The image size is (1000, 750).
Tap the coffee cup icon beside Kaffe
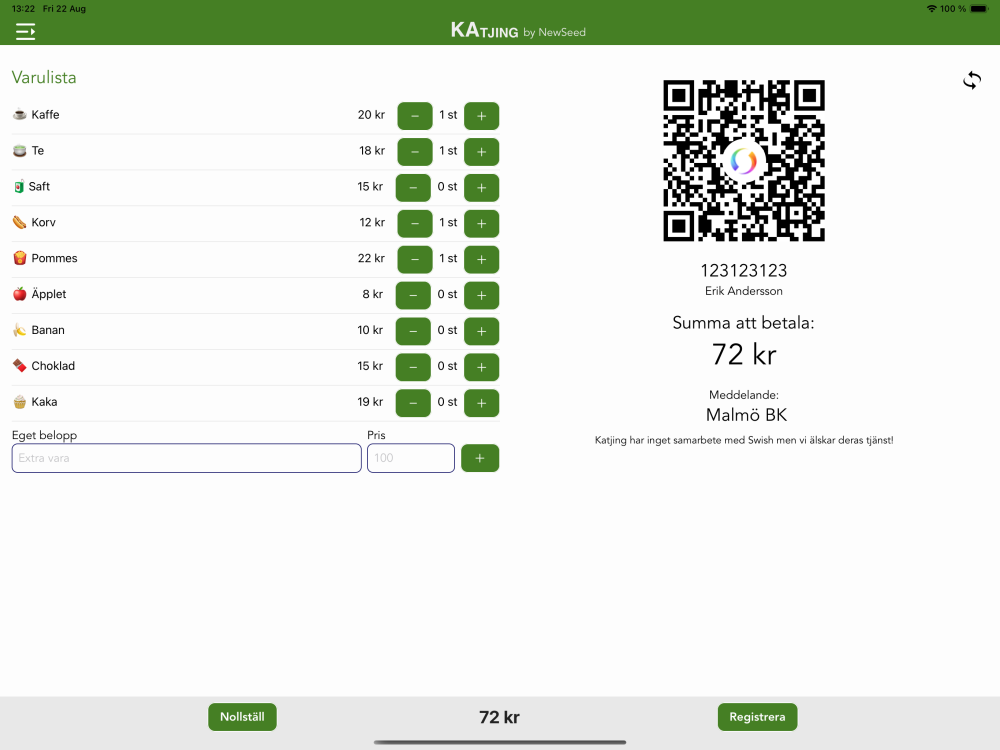[x=20, y=115]
